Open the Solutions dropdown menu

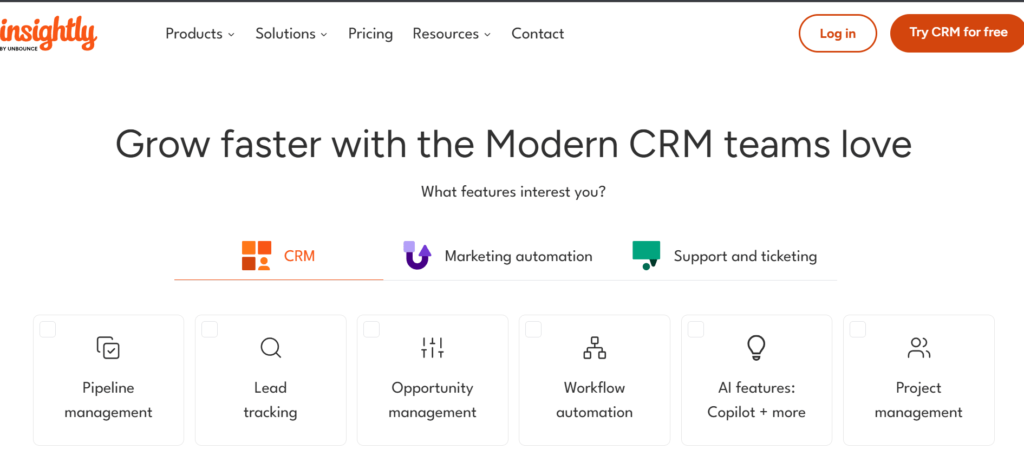(x=291, y=34)
